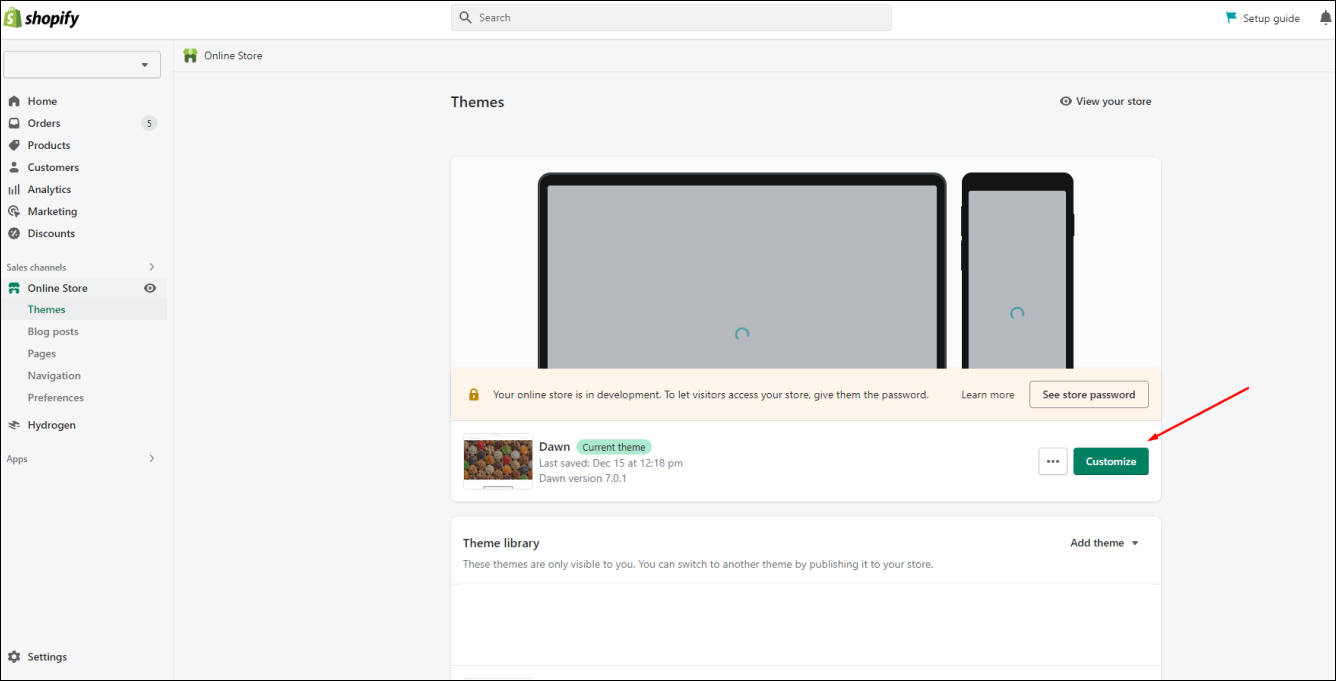Open the Discounts page
The height and width of the screenshot is (681, 1336).
click(x=51, y=233)
